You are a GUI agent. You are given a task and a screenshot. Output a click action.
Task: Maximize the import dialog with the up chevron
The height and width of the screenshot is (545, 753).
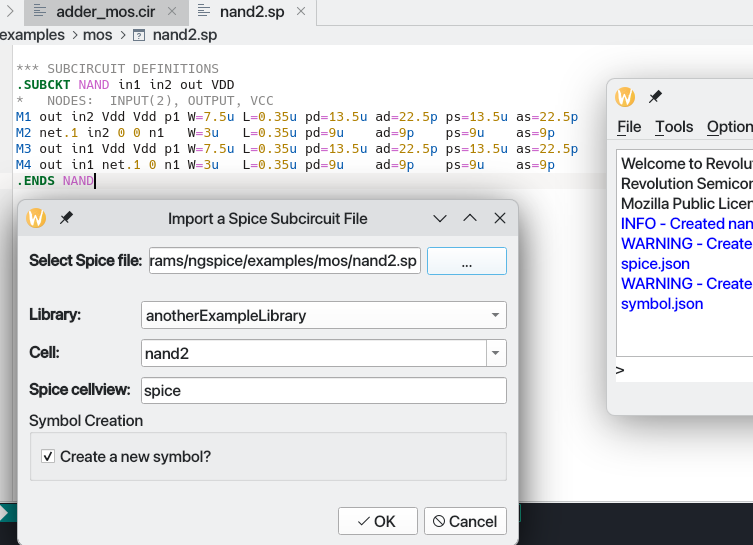(x=470, y=218)
